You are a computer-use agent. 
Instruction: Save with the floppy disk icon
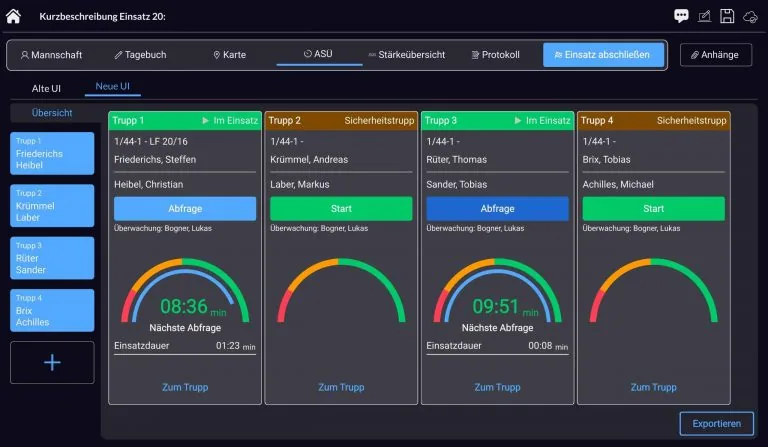tap(727, 16)
